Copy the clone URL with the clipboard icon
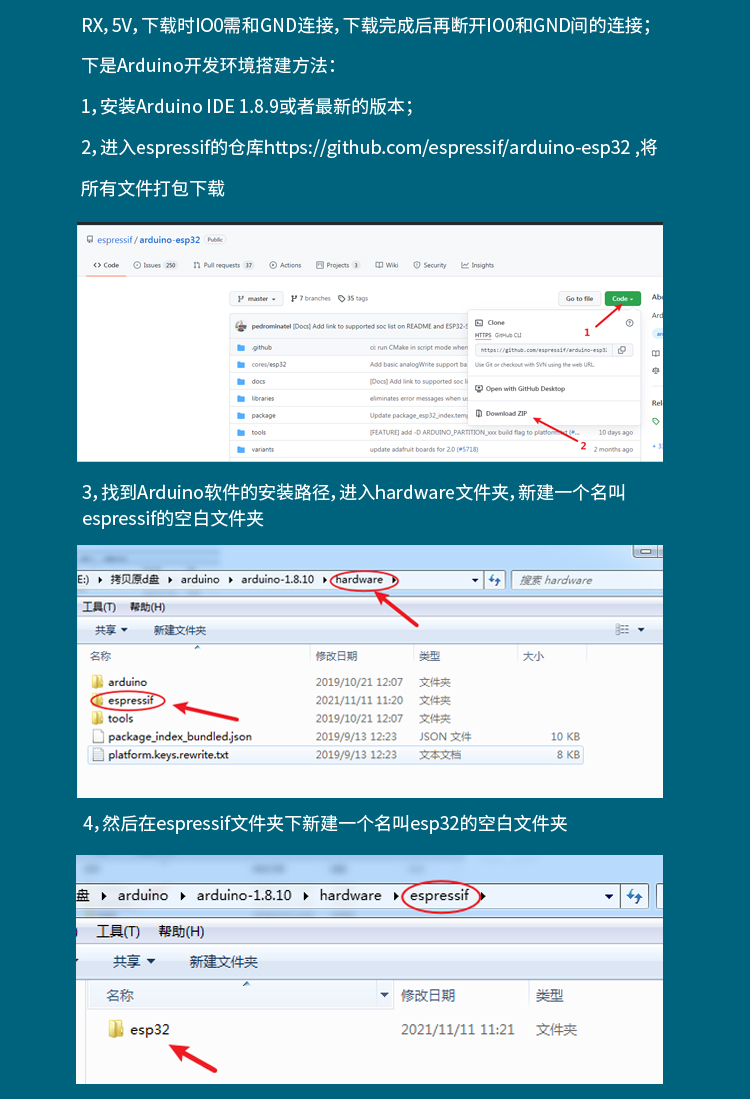 621,350
